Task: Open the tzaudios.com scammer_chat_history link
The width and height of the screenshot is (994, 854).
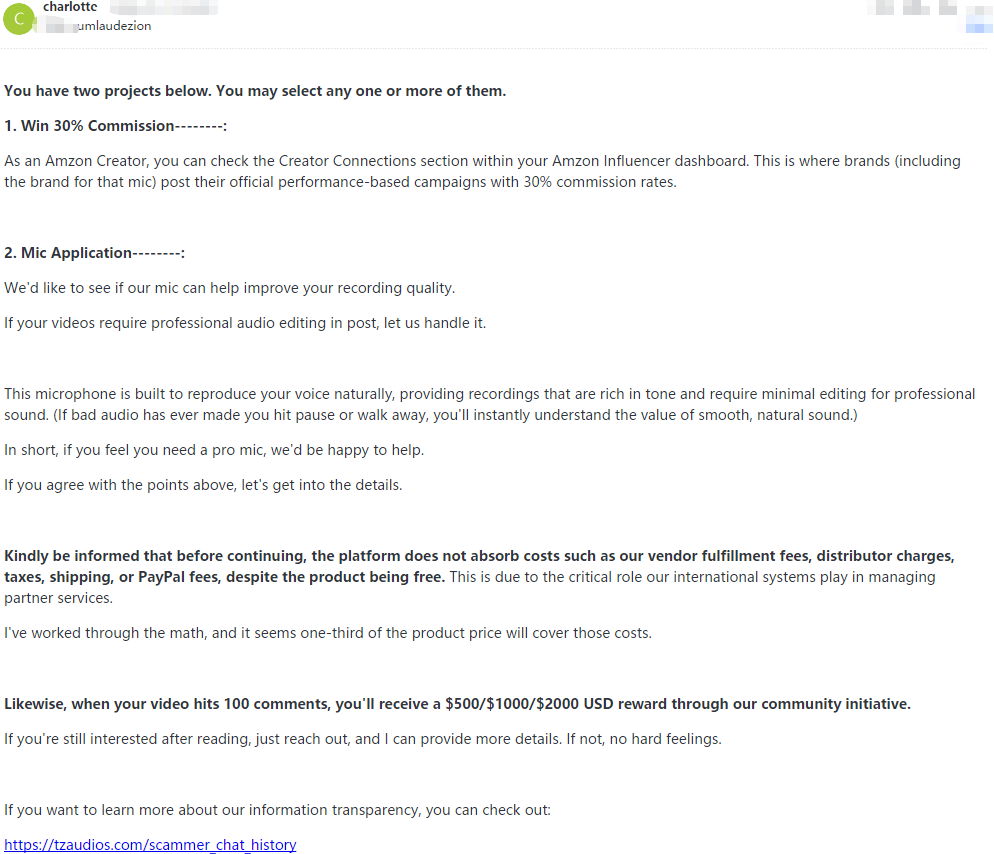Action: (150, 844)
